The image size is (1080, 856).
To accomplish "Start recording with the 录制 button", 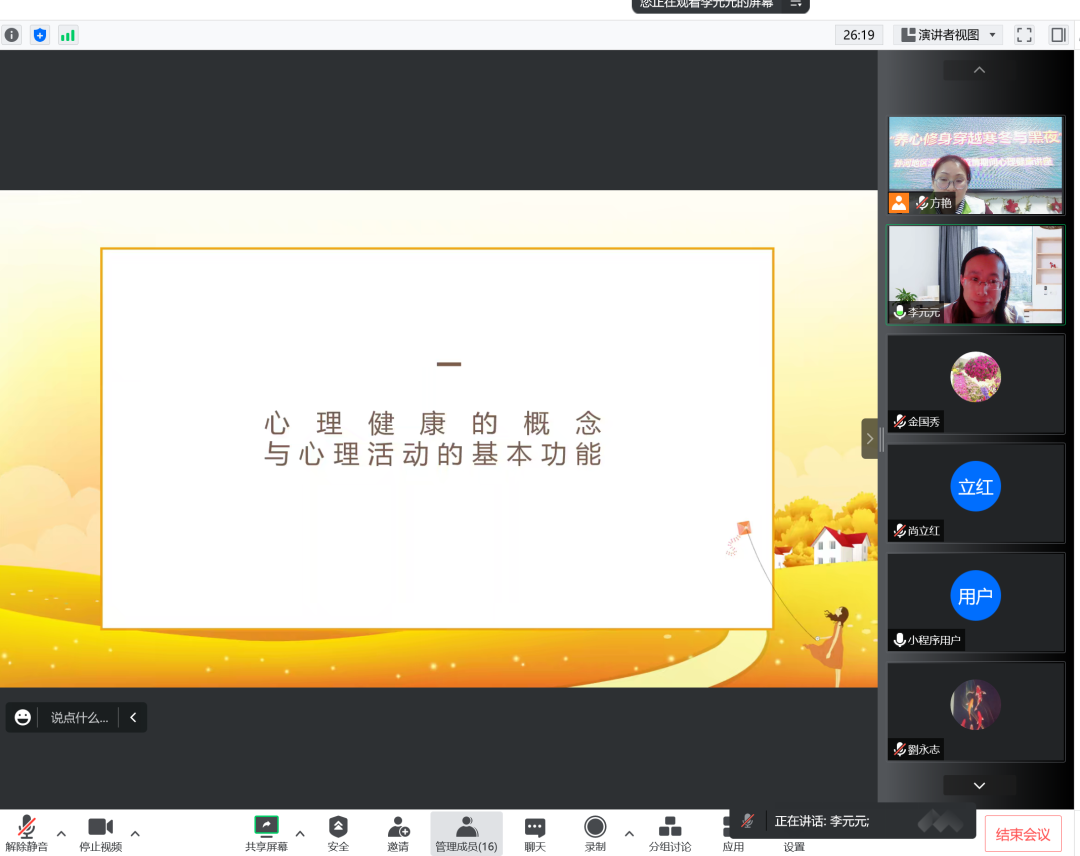I will 595,834.
